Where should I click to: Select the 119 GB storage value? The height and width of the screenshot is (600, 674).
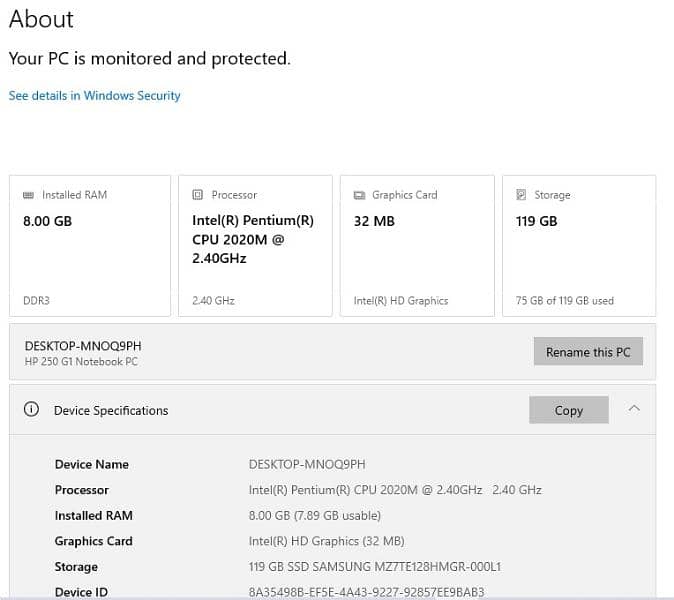[x=536, y=221]
